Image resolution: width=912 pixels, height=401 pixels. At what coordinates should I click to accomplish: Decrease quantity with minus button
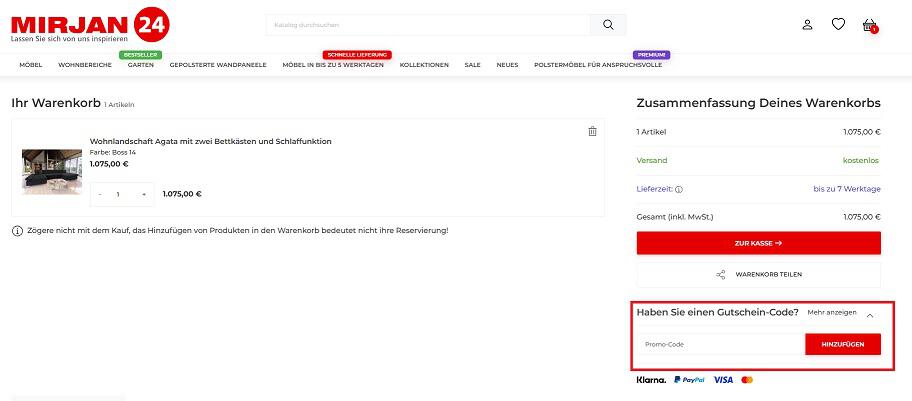tap(100, 194)
